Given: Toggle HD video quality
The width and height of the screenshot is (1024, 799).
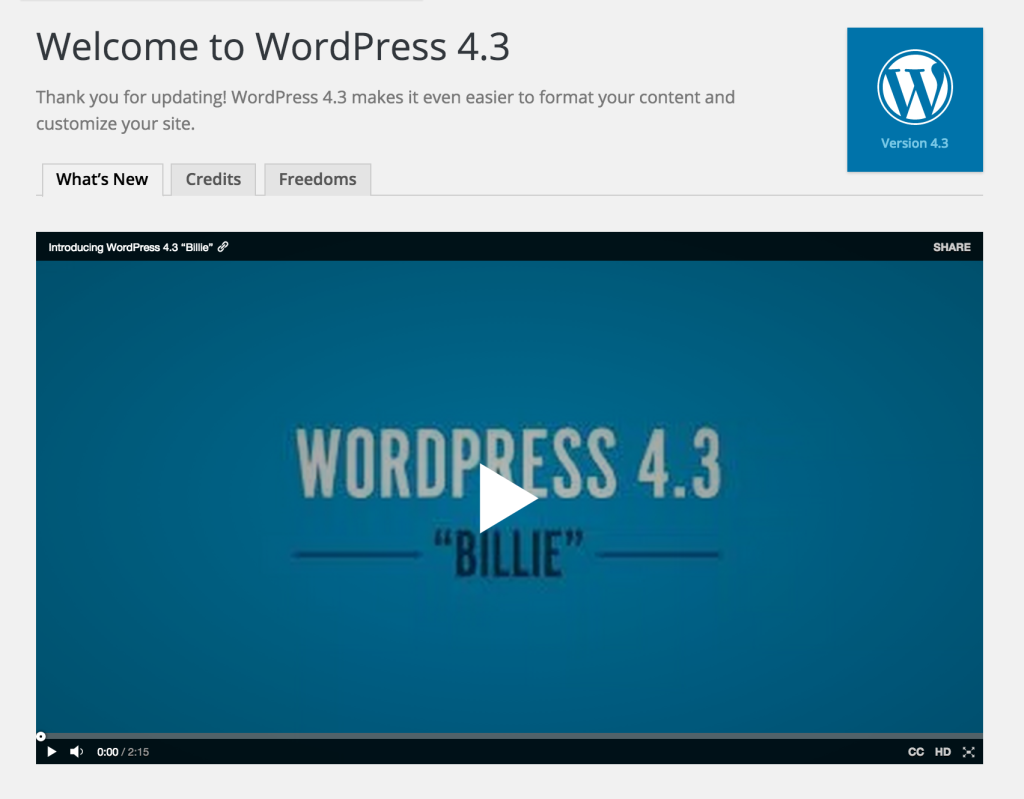Looking at the screenshot, I should pos(942,752).
